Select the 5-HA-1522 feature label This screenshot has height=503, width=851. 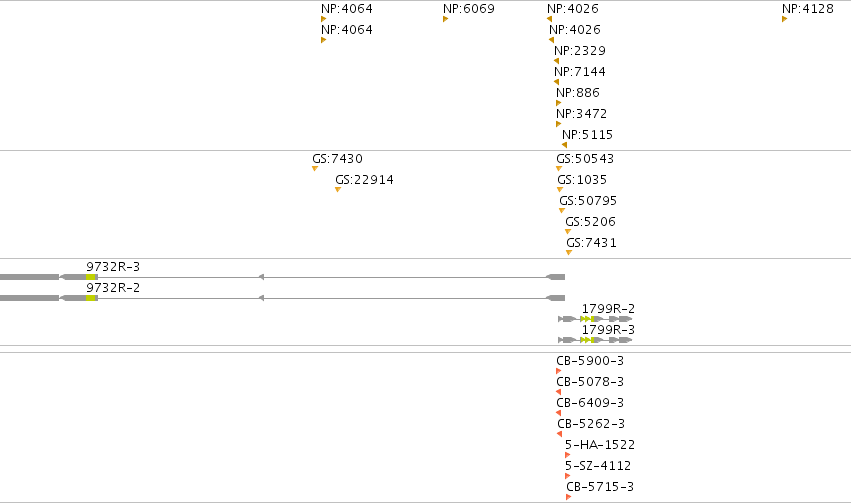[600, 444]
